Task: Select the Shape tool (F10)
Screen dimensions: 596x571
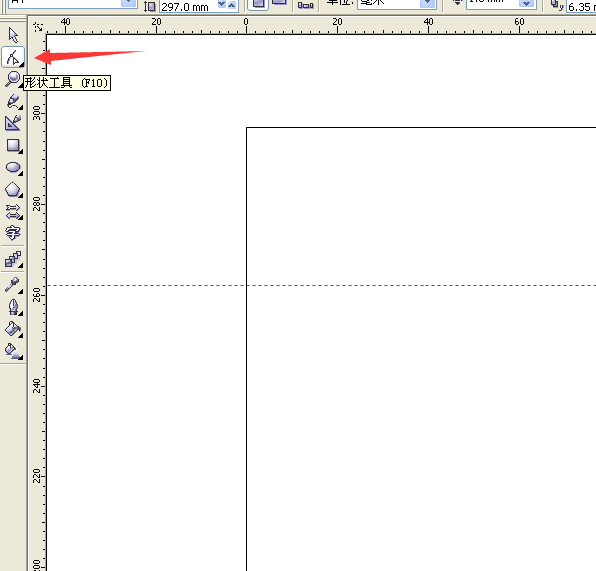Action: pos(13,57)
